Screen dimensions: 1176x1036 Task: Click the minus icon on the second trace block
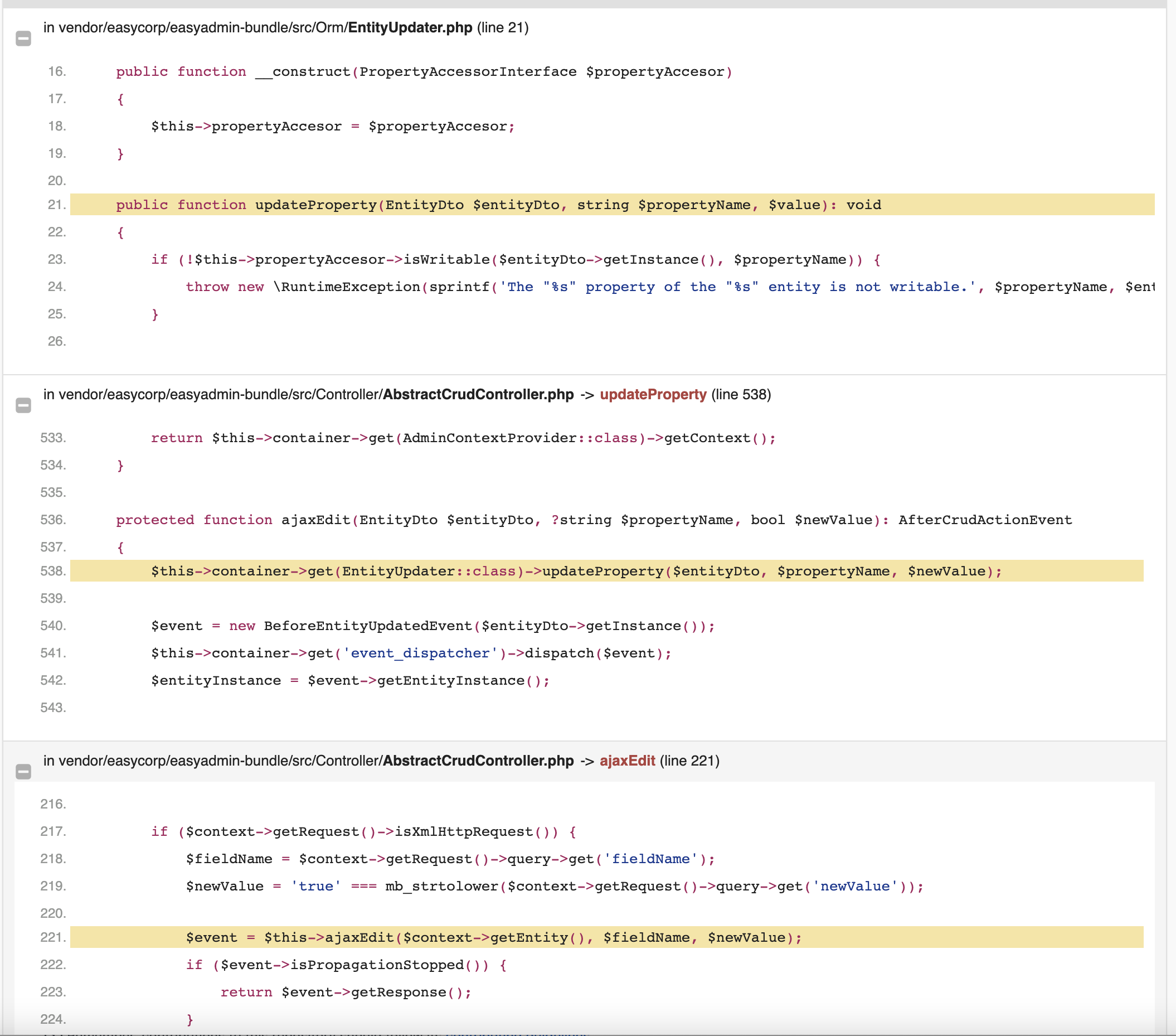coord(23,405)
